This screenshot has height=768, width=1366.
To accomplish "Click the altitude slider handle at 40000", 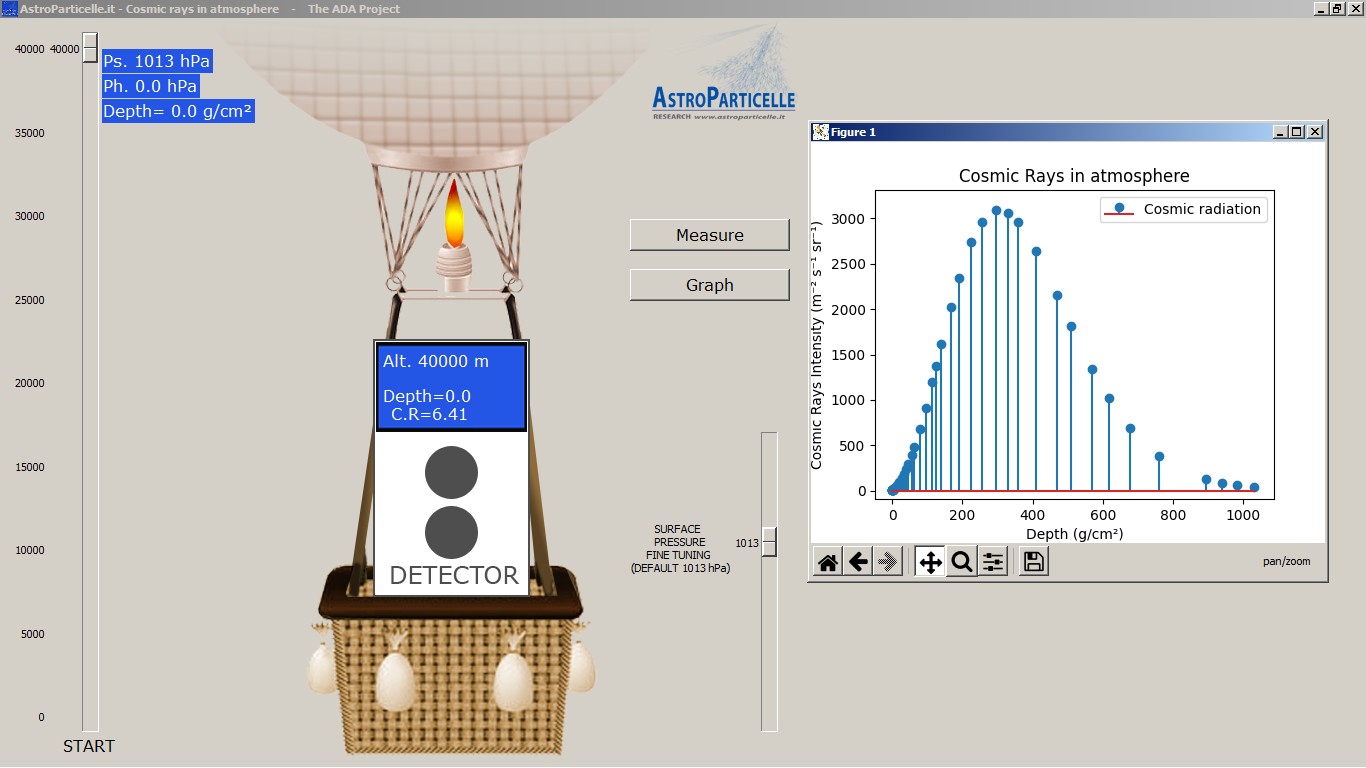I will [x=90, y=48].
